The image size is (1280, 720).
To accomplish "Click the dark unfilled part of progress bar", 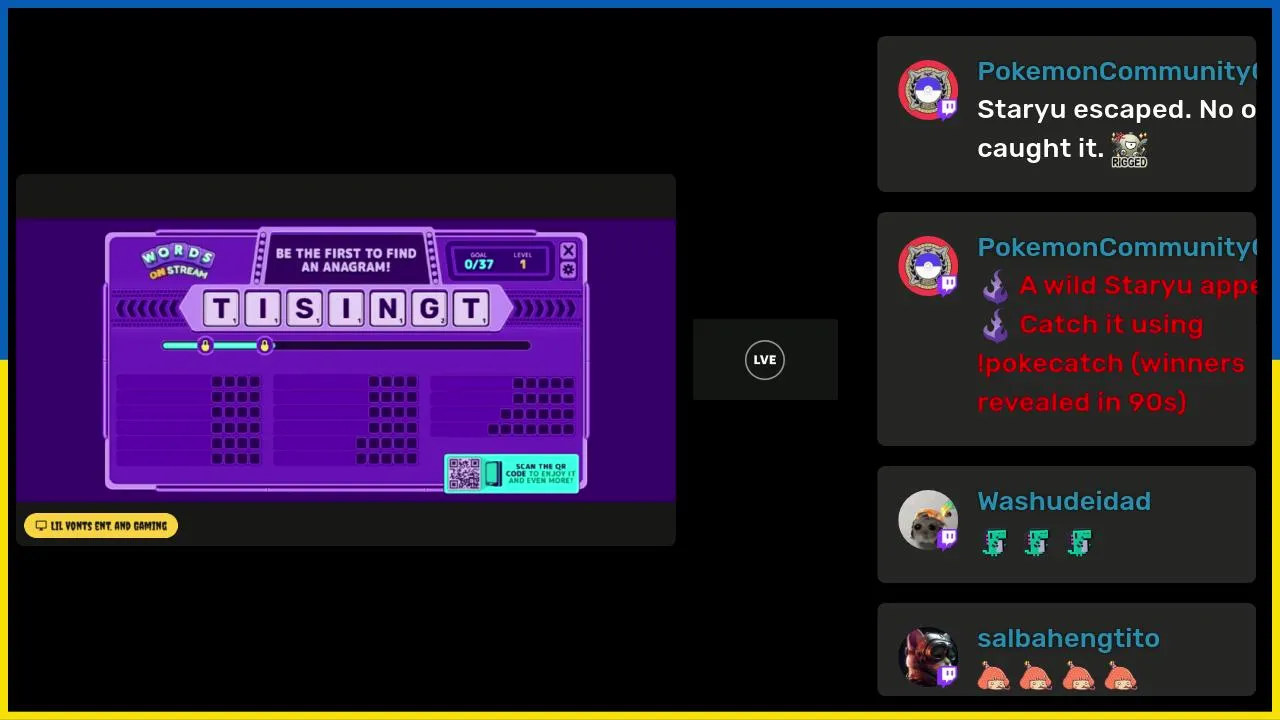I will click(401, 346).
